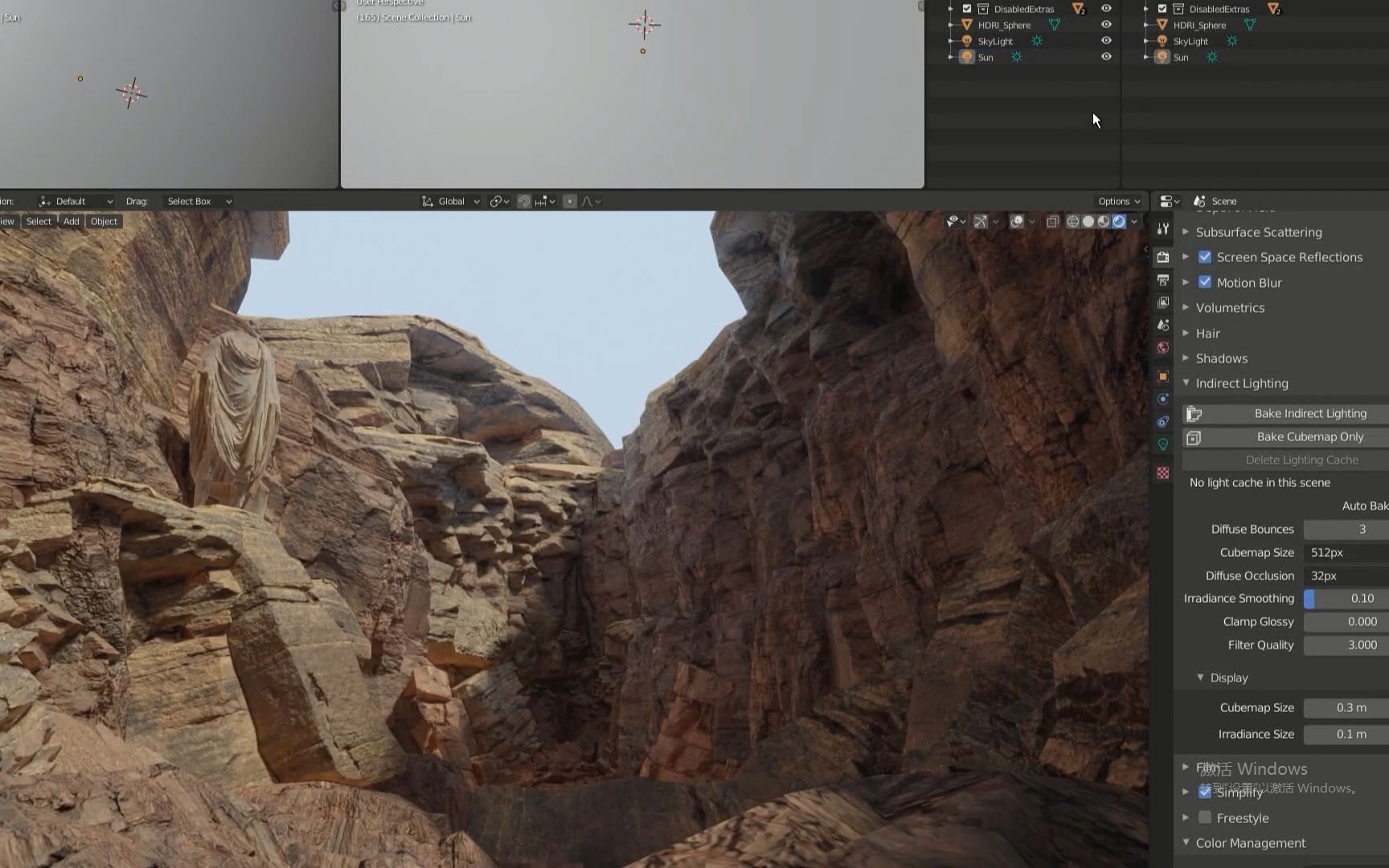The image size is (1389, 868).
Task: Expand the Volumetrics section
Action: [x=1186, y=308]
